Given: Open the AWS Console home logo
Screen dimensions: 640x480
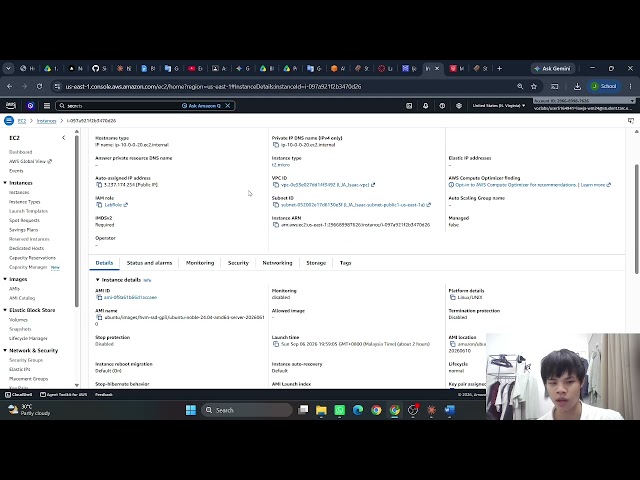Looking at the screenshot, I should pyautogui.click(x=11, y=106).
